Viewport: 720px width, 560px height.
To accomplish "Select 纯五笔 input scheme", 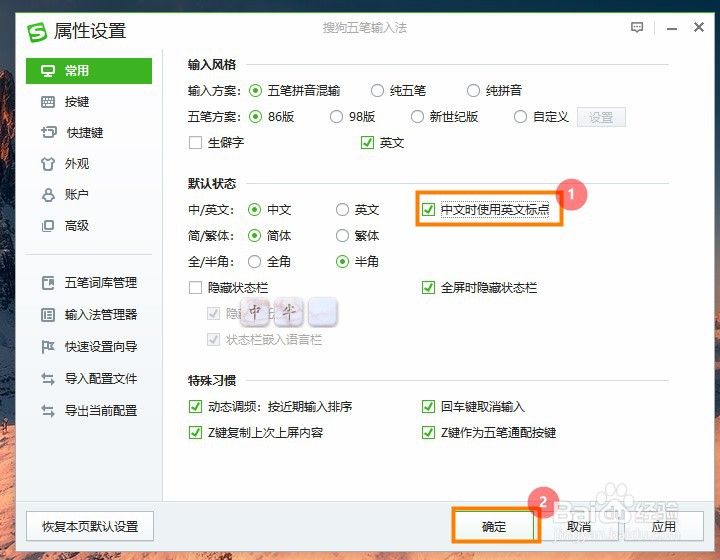I will [377, 91].
